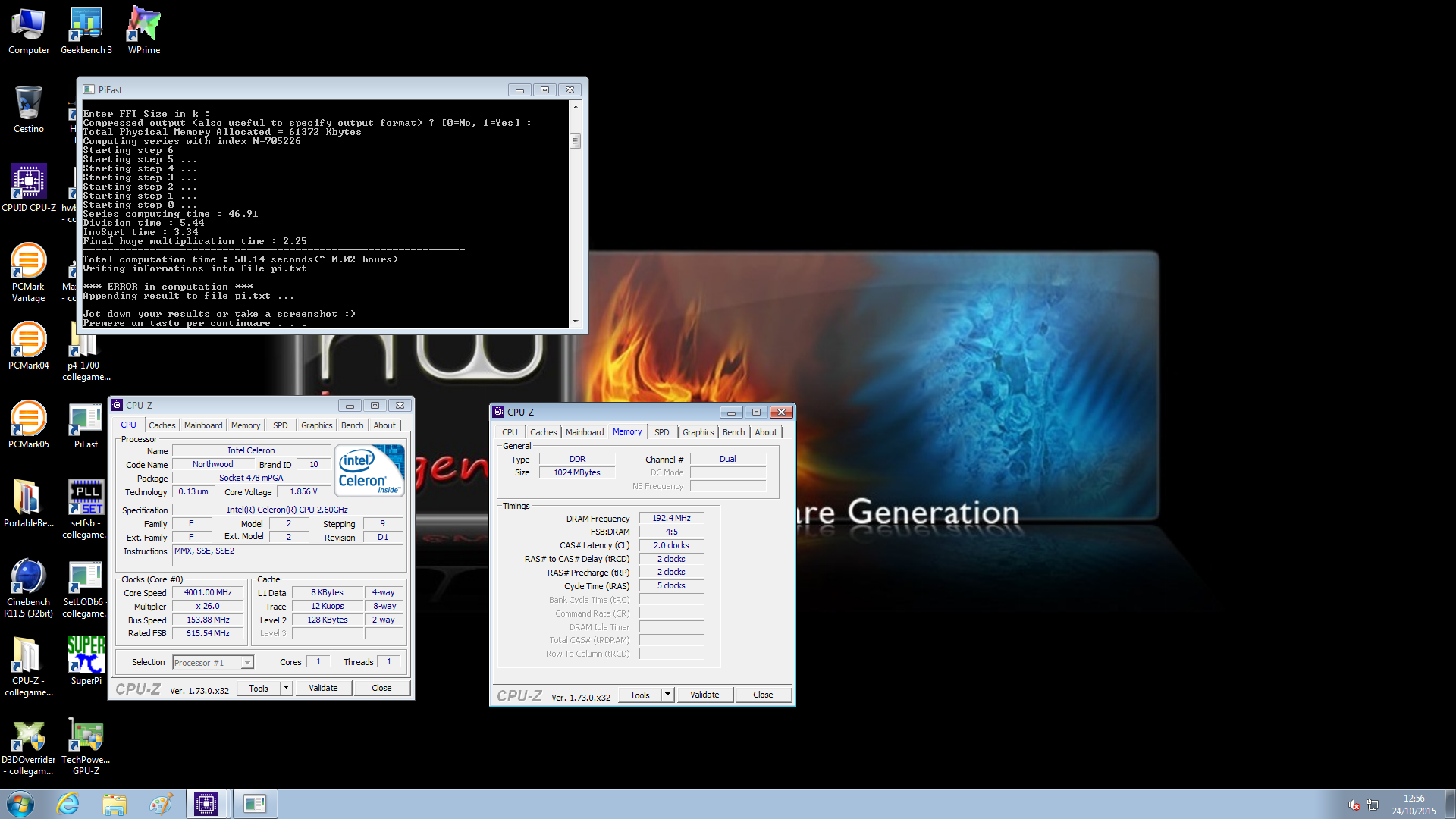The height and width of the screenshot is (819, 1456).
Task: Launch WPrime desktop shortcut
Action: [x=144, y=31]
